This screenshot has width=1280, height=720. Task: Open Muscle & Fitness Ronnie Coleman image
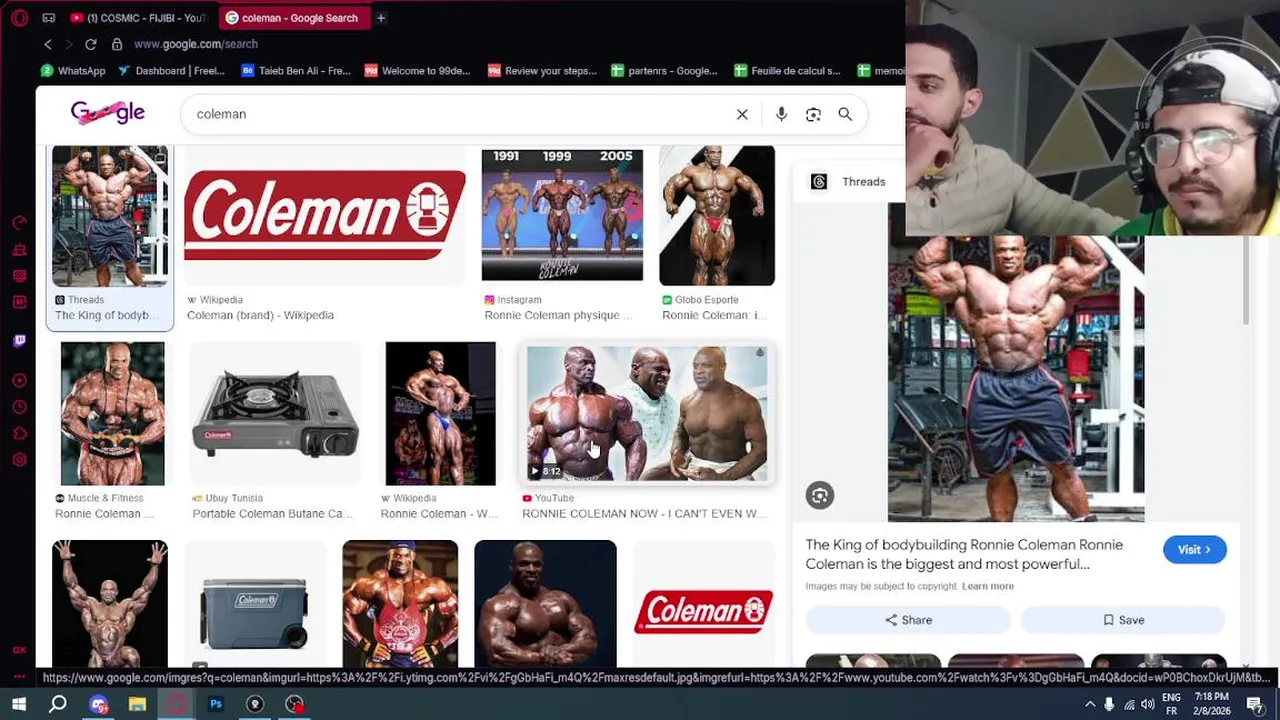112,413
